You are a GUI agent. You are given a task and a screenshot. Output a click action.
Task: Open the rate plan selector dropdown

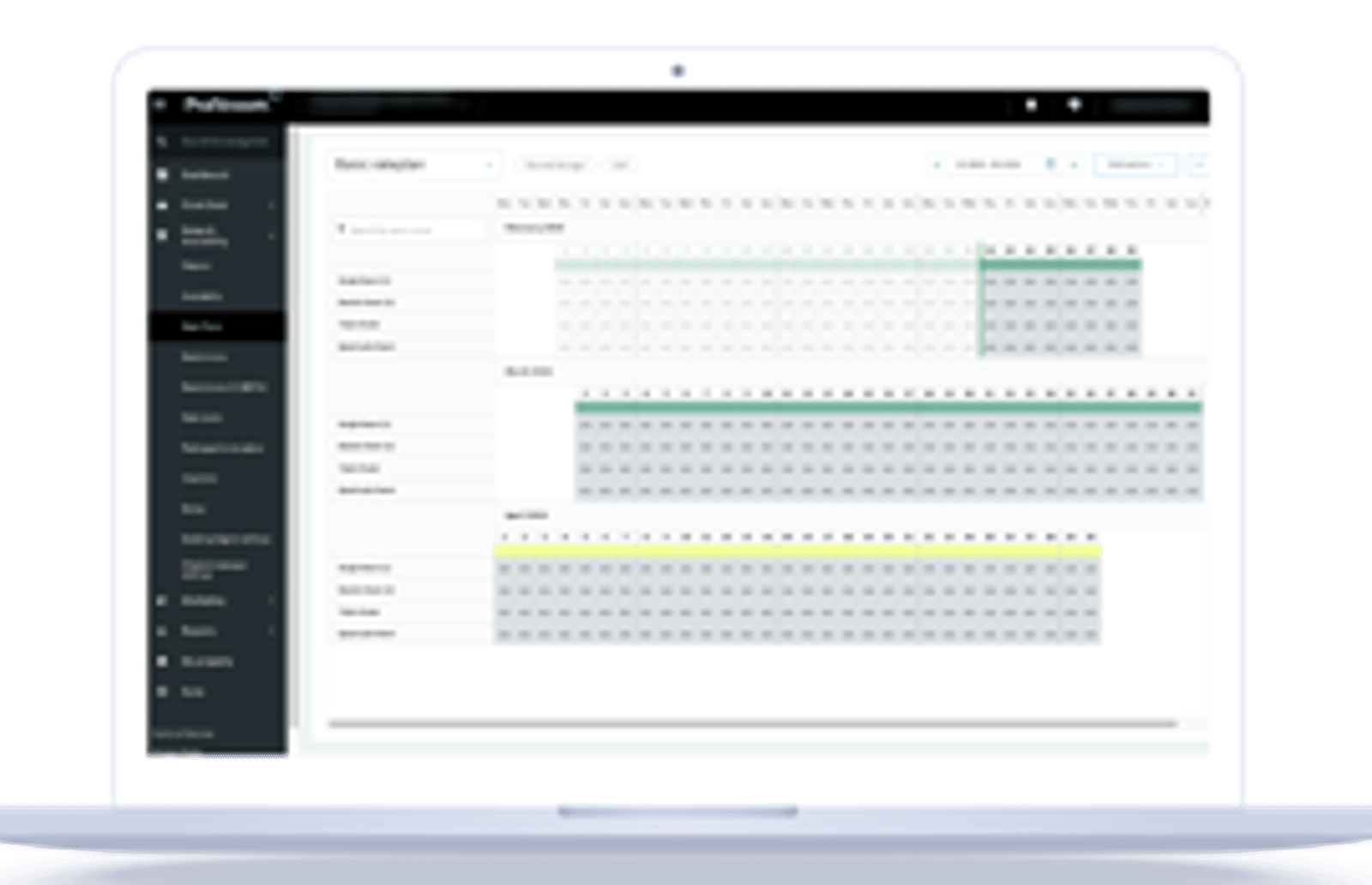point(413,165)
